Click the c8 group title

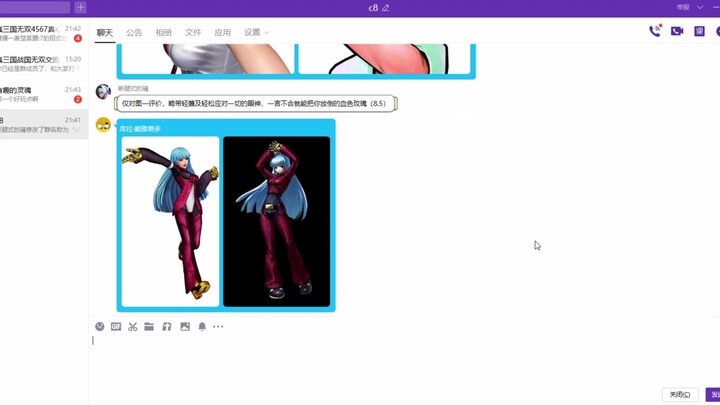point(373,8)
